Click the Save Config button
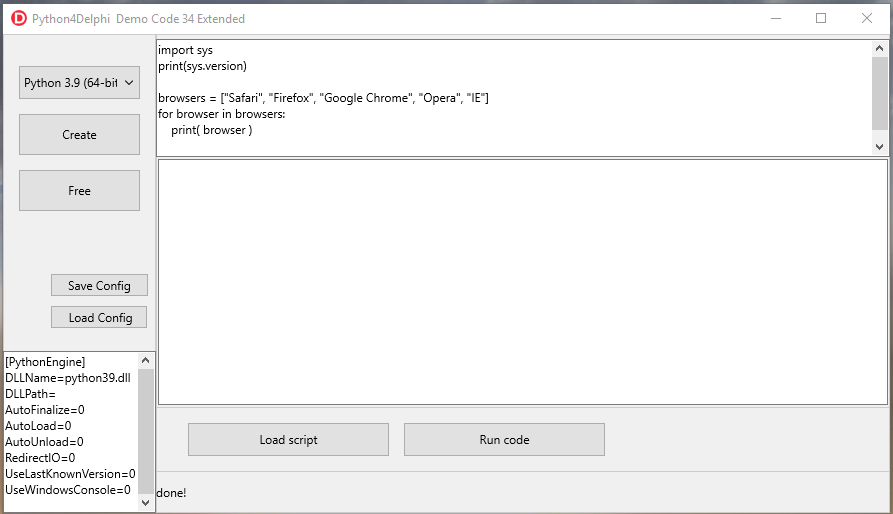Viewport: 893px width, 514px height. click(99, 285)
